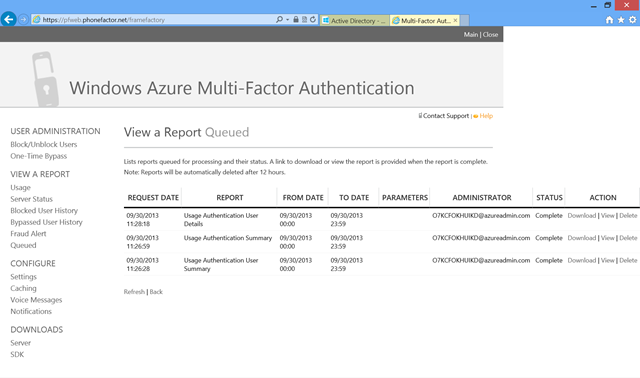Click the Refresh link below the table
Viewport: 640px width, 378px height.
point(134,292)
